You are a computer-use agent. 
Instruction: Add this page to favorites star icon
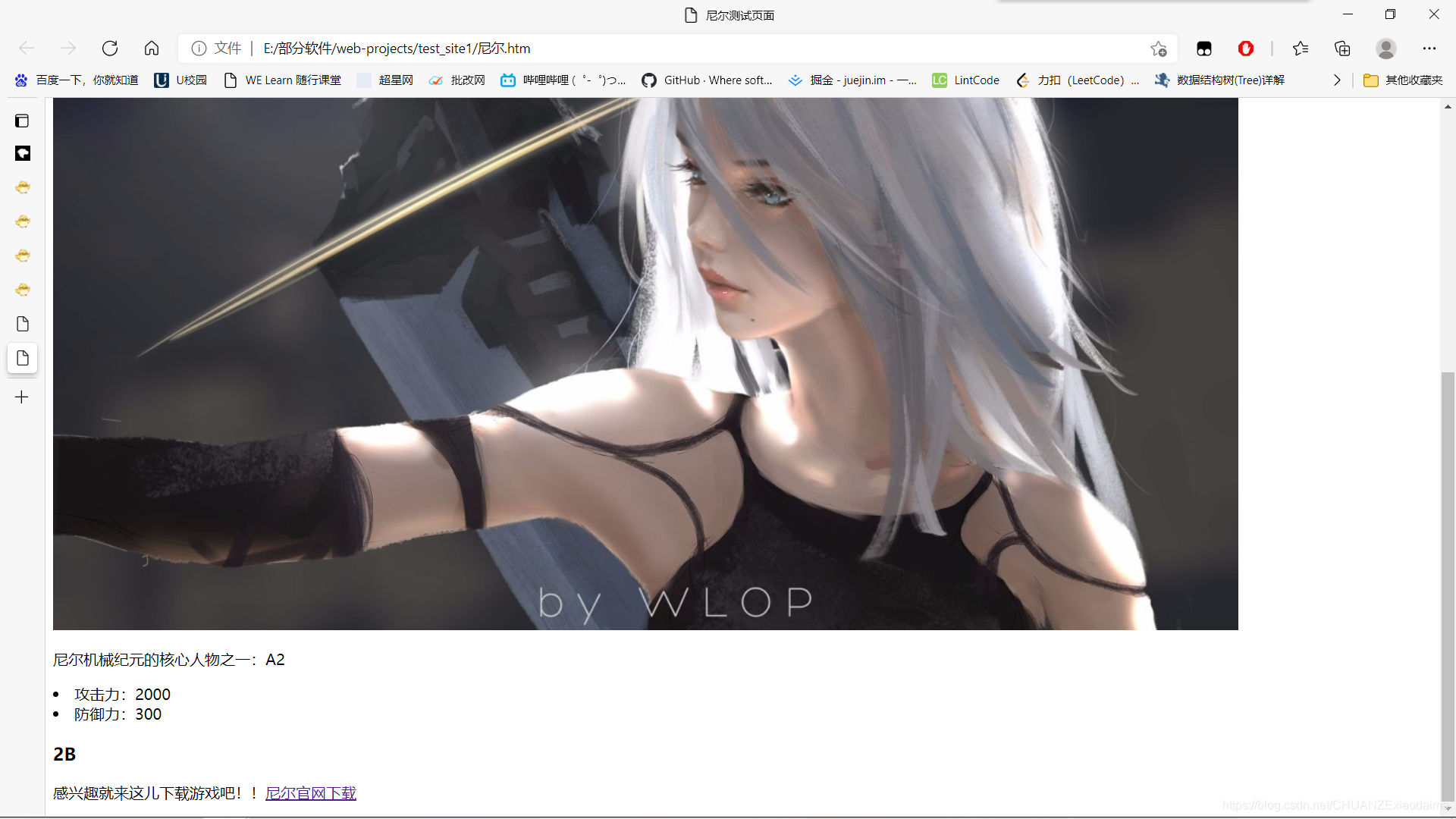[1158, 49]
